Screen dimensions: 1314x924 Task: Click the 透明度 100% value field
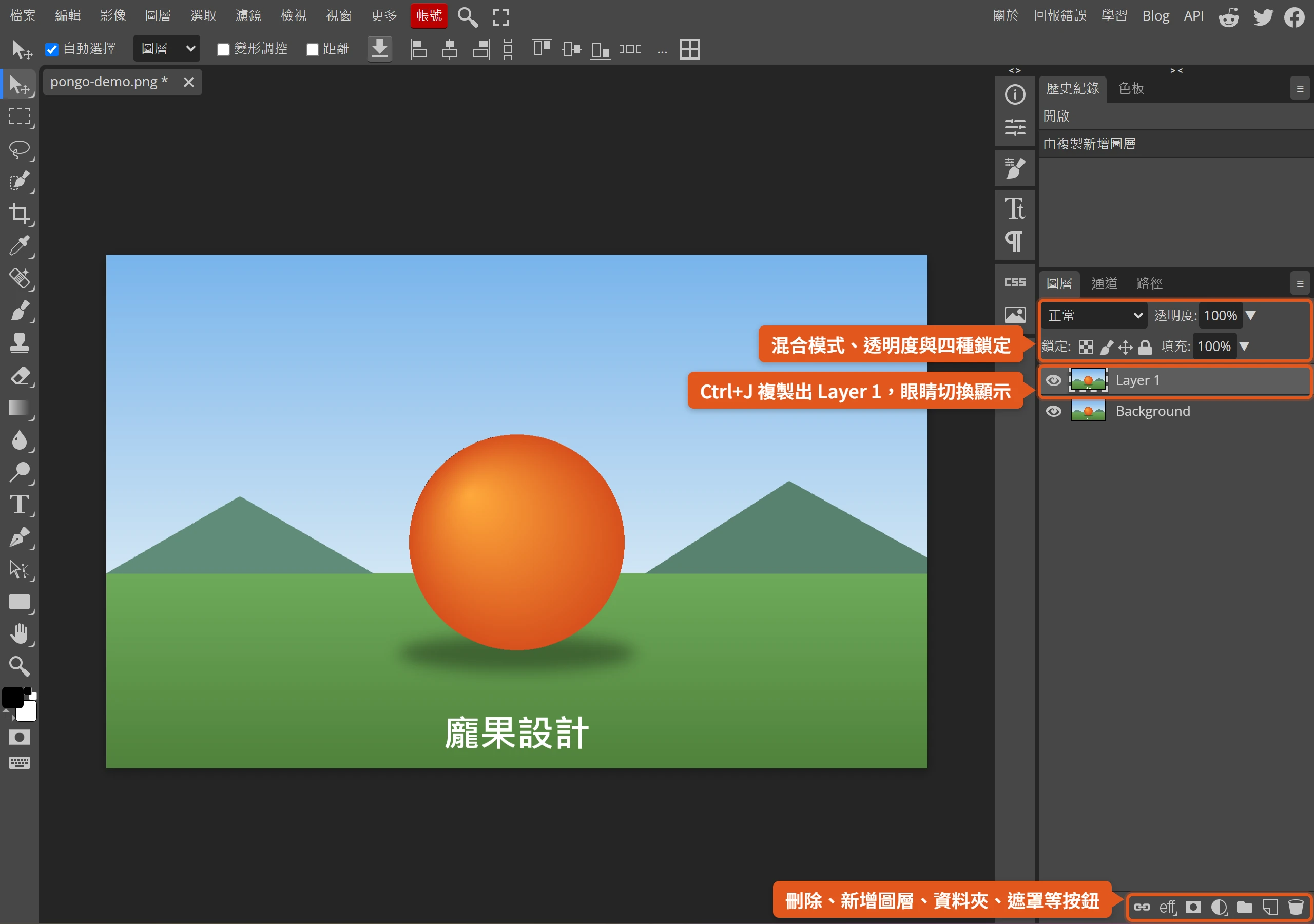[1220, 315]
